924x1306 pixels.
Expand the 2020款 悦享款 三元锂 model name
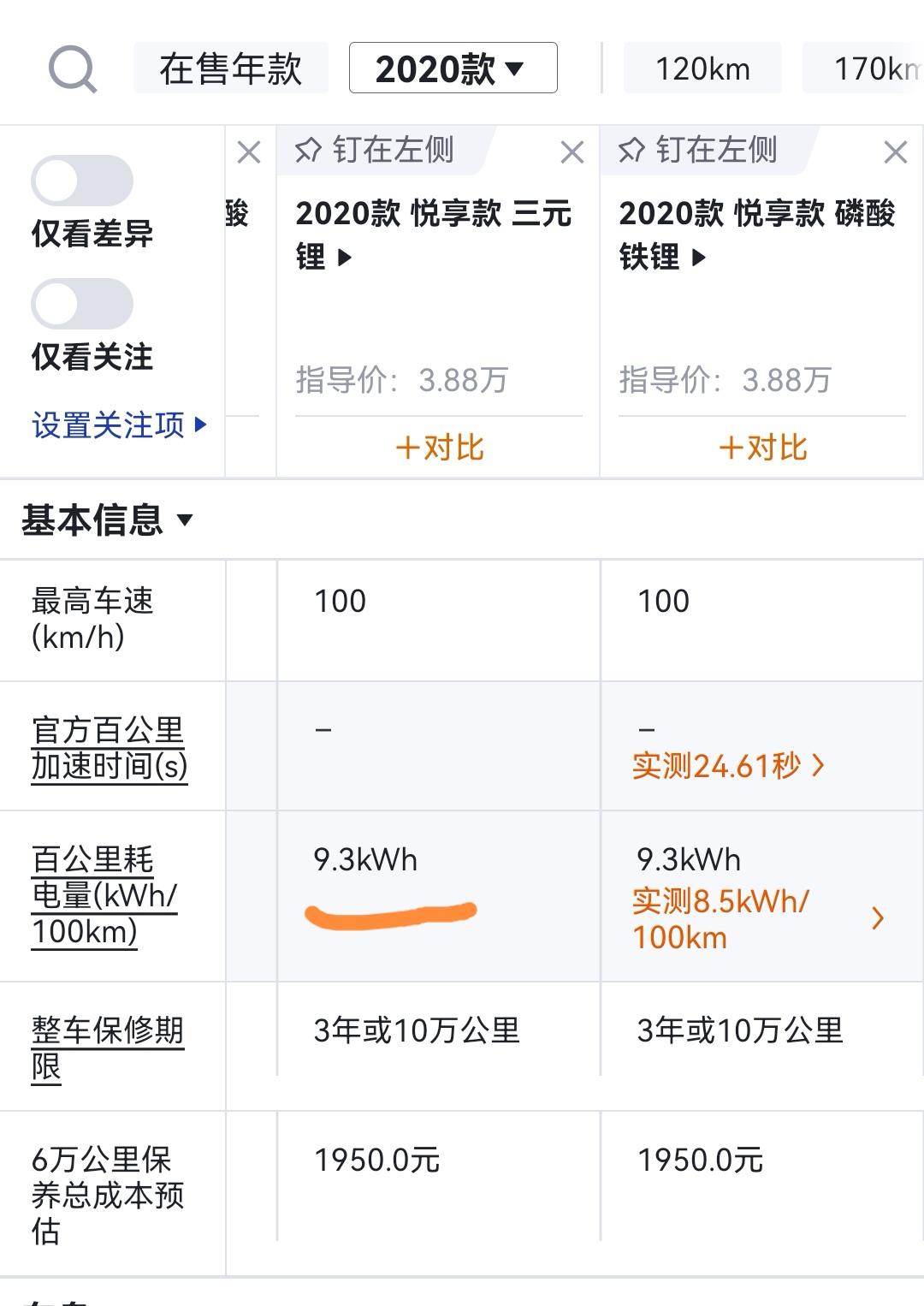[434, 234]
